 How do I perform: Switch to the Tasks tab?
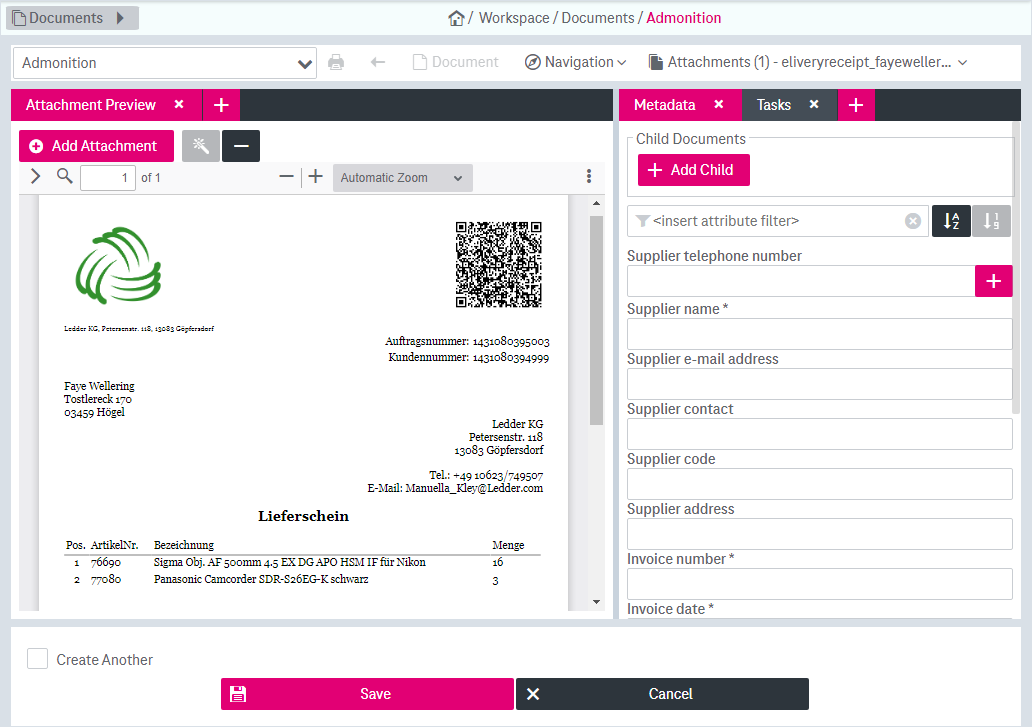tap(772, 104)
